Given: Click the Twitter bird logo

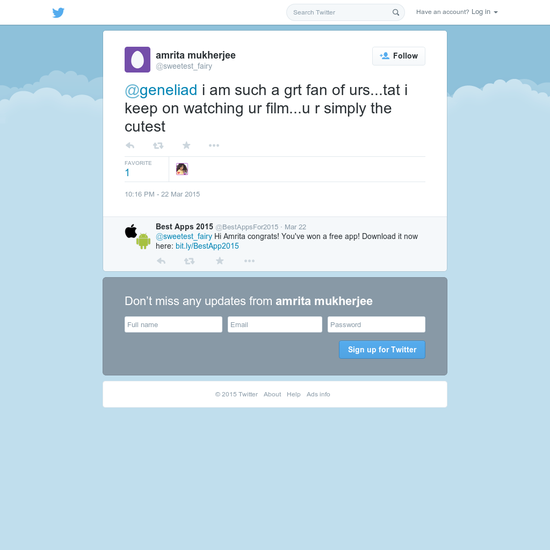Looking at the screenshot, I should pyautogui.click(x=58, y=13).
